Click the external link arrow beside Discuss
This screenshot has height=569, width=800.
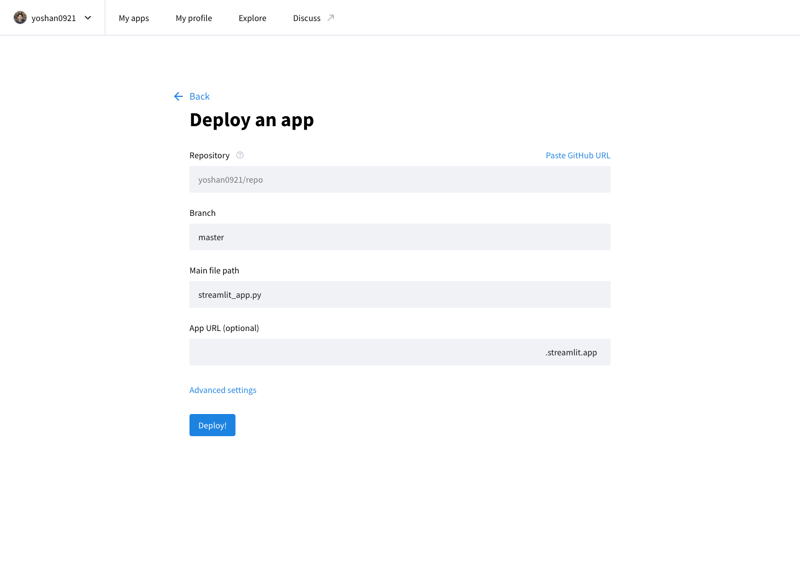coord(331,17)
